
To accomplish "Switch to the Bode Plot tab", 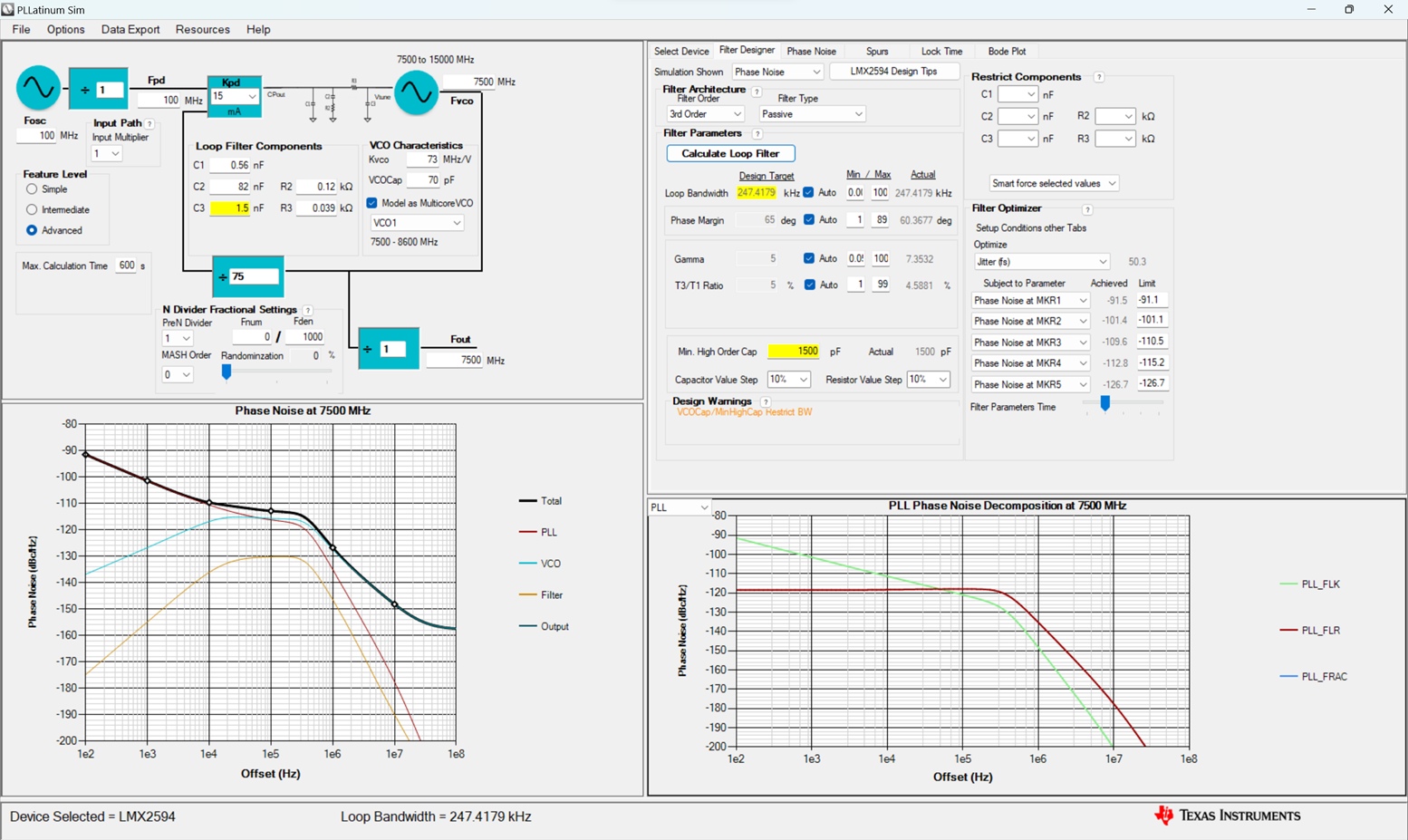I will [1007, 52].
